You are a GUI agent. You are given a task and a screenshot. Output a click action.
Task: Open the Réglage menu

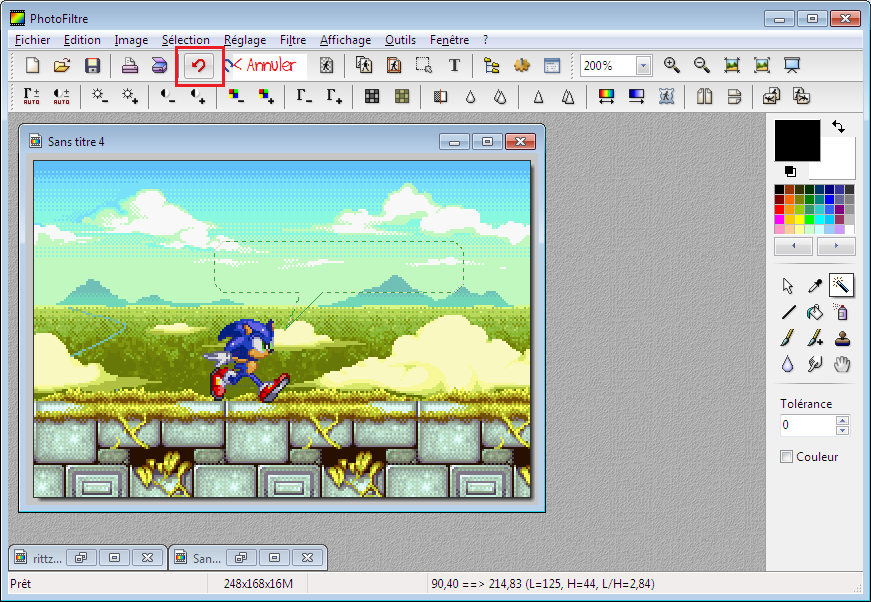[245, 40]
